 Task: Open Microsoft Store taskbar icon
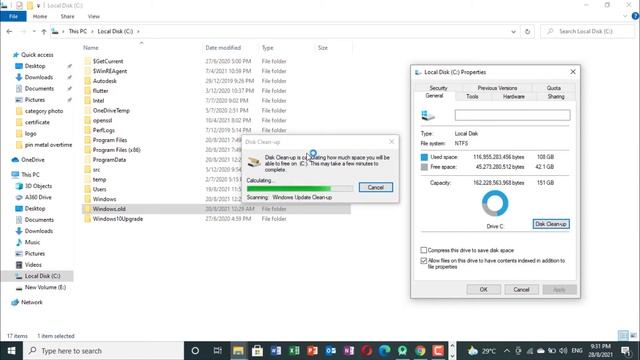[x=257, y=351]
